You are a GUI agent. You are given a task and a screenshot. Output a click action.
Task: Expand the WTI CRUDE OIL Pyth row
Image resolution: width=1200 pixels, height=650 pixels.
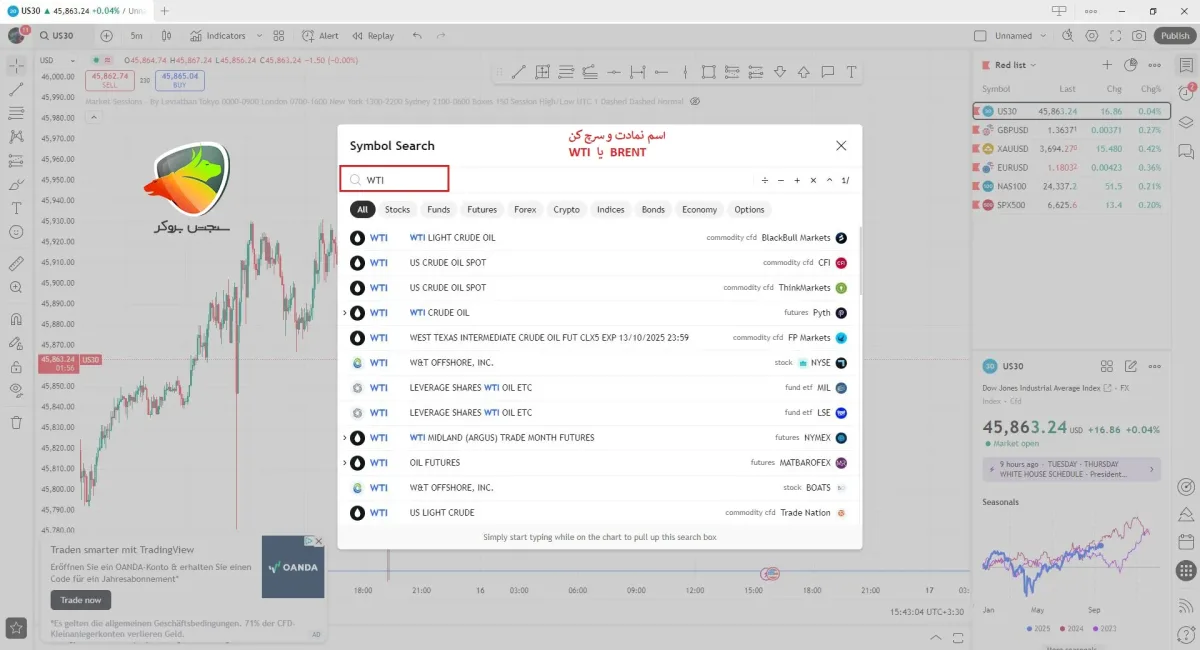tap(345, 313)
